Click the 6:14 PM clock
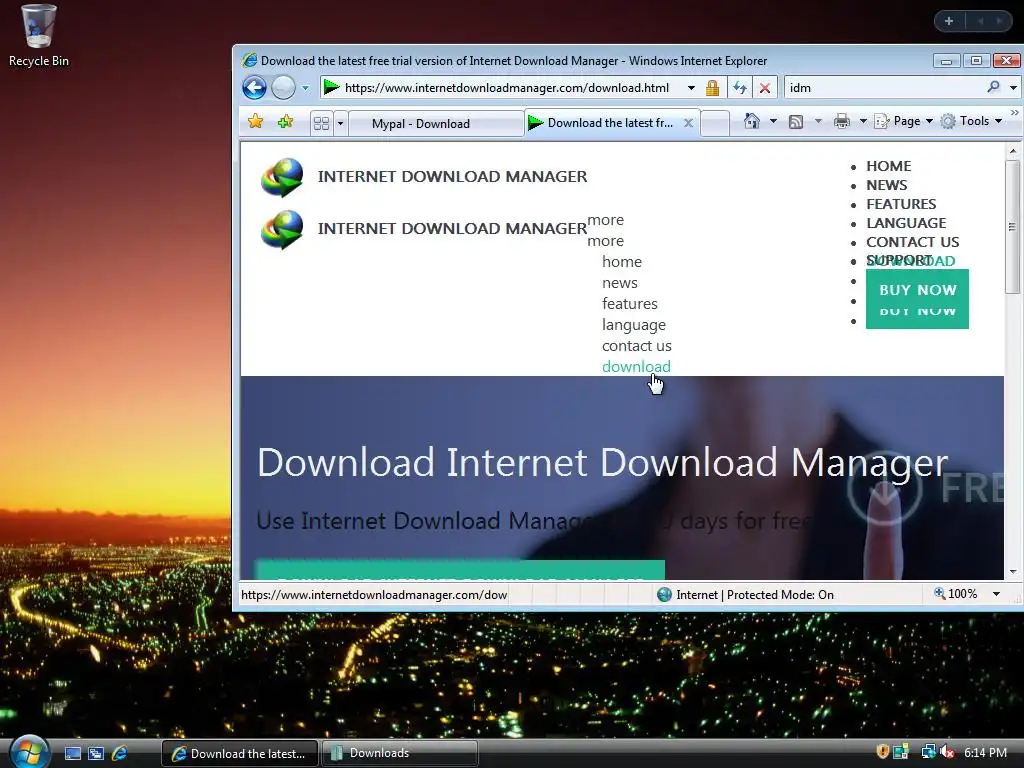The width and height of the screenshot is (1024, 768). (985, 752)
